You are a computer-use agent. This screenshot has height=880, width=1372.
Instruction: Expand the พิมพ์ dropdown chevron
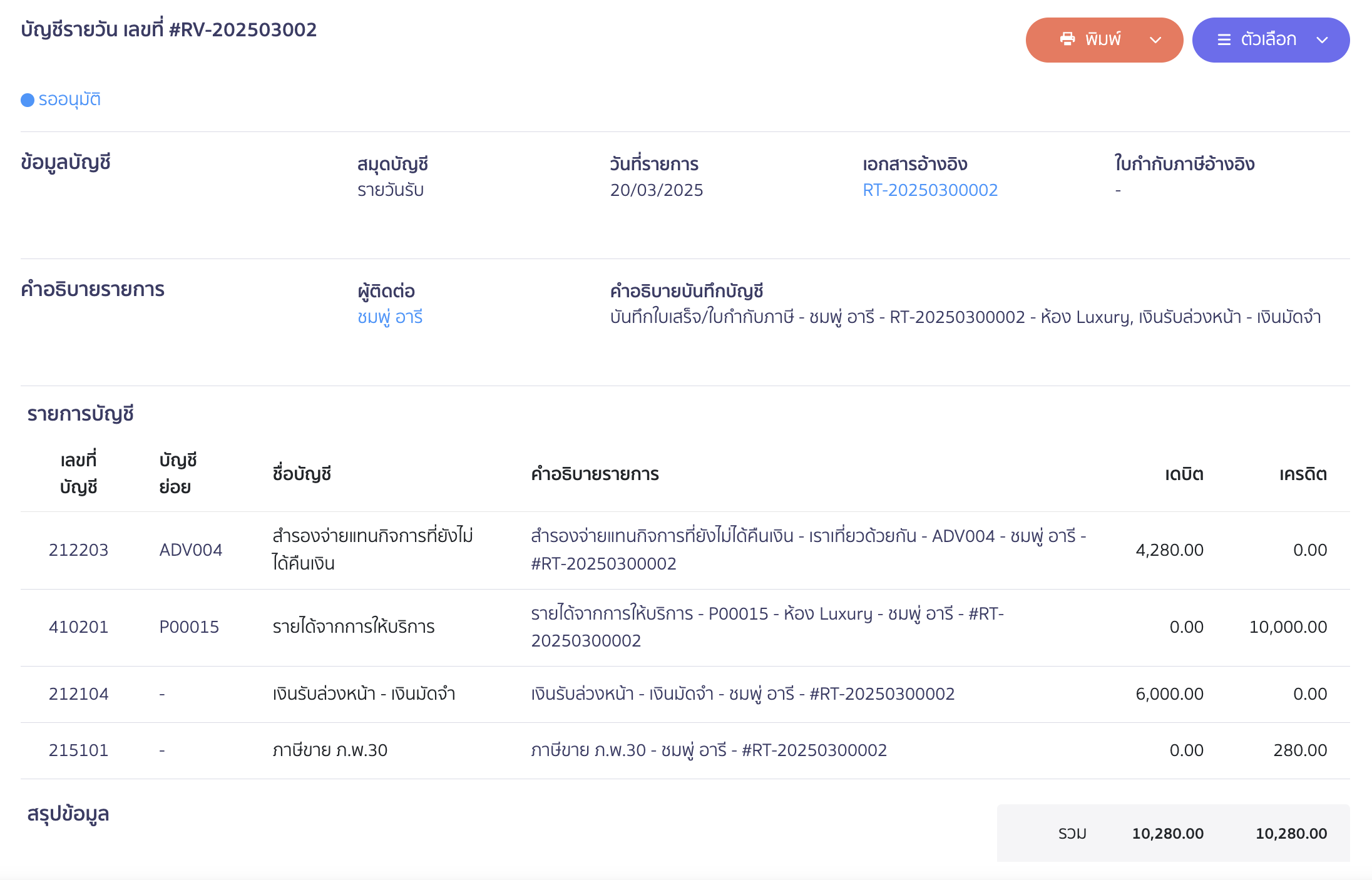click(x=1155, y=40)
